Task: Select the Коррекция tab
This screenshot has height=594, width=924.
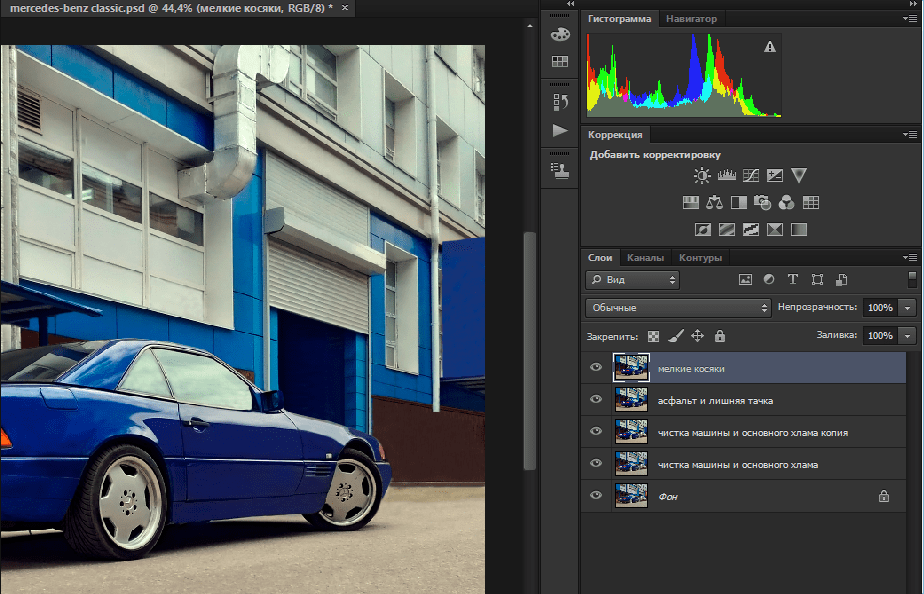Action: [x=615, y=135]
